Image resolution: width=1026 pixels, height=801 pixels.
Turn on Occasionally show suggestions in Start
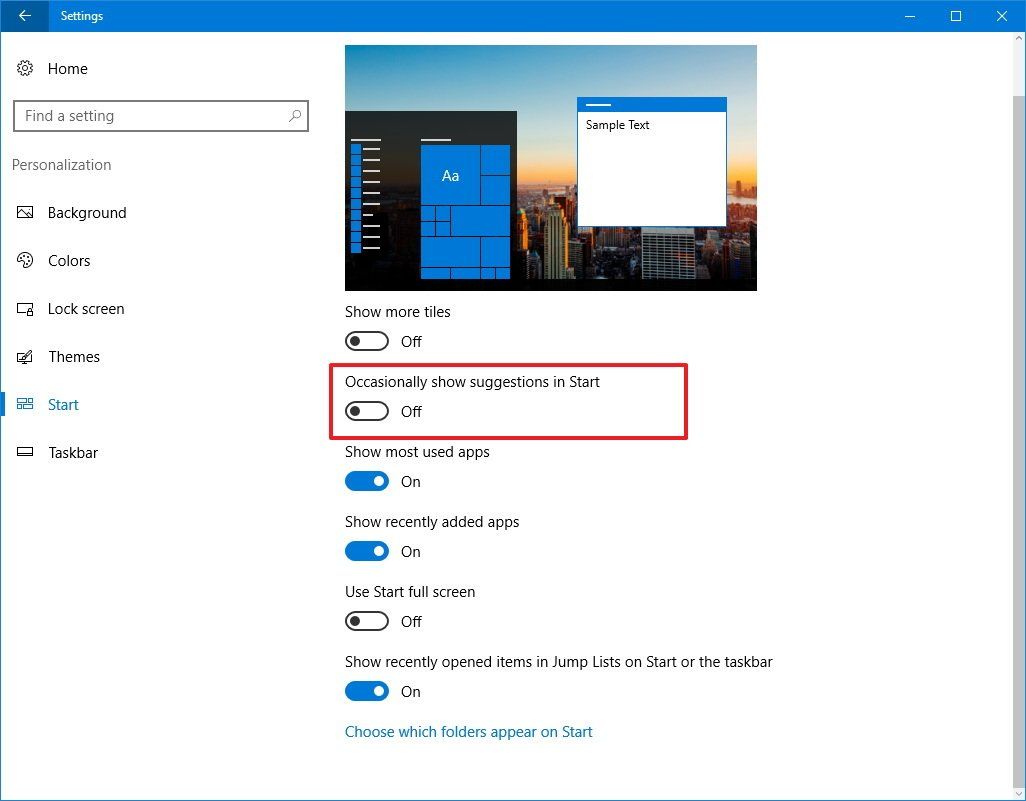[366, 411]
